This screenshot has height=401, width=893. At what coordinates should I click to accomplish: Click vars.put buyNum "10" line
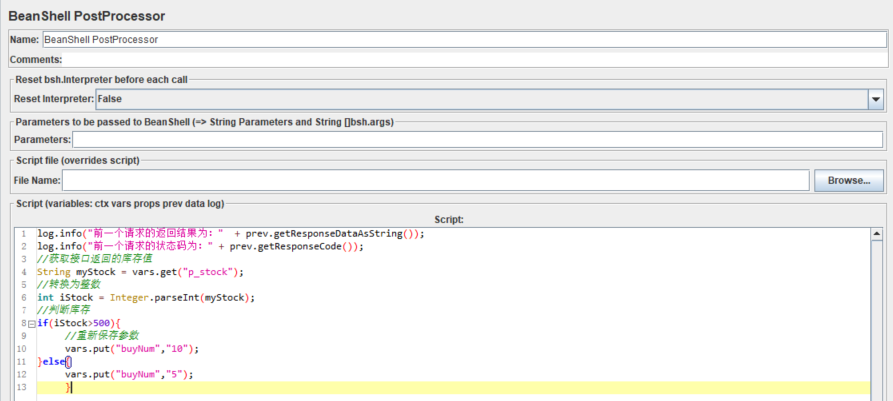click(132, 349)
